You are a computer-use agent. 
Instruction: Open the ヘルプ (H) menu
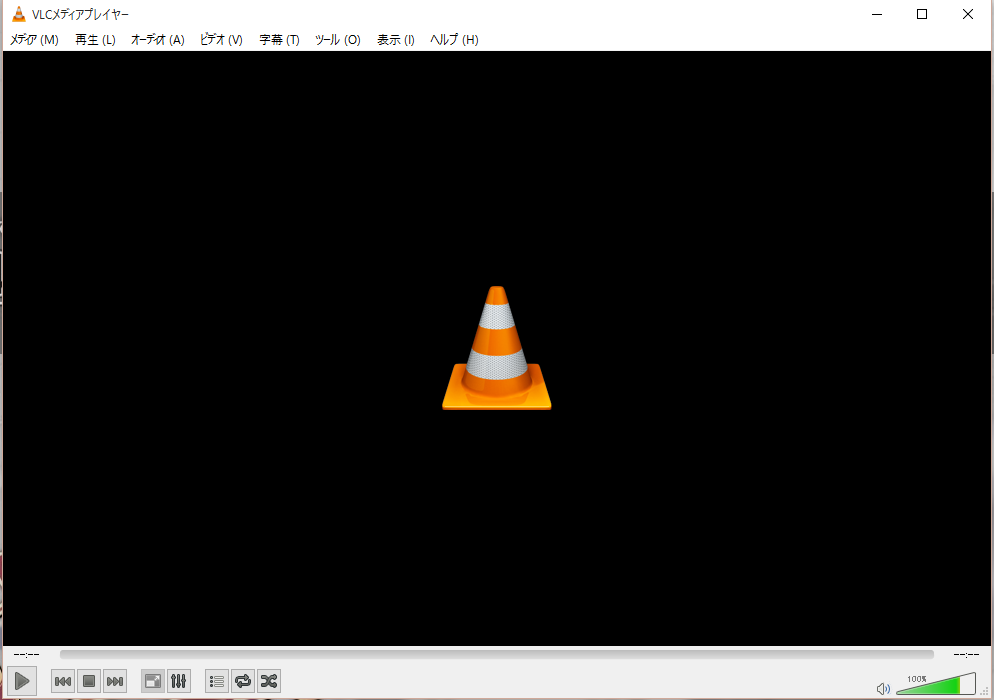[x=454, y=39]
